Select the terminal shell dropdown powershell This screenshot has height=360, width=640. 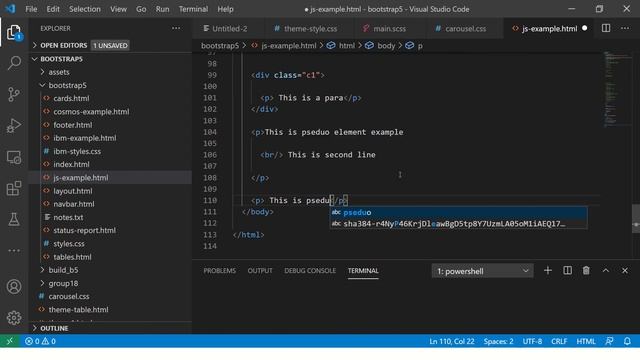[x=482, y=271]
